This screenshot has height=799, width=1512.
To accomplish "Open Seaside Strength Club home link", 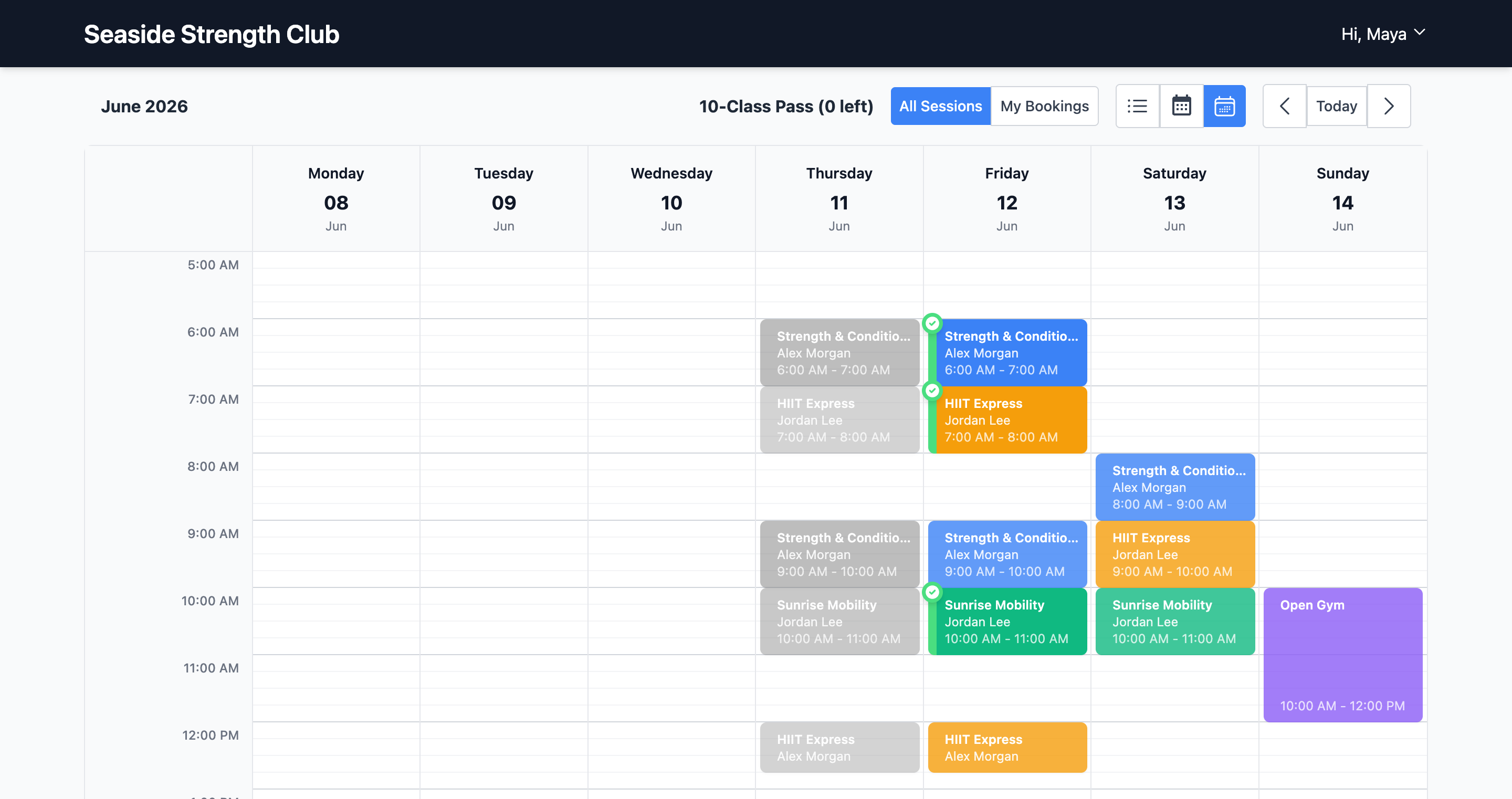I will [211, 34].
